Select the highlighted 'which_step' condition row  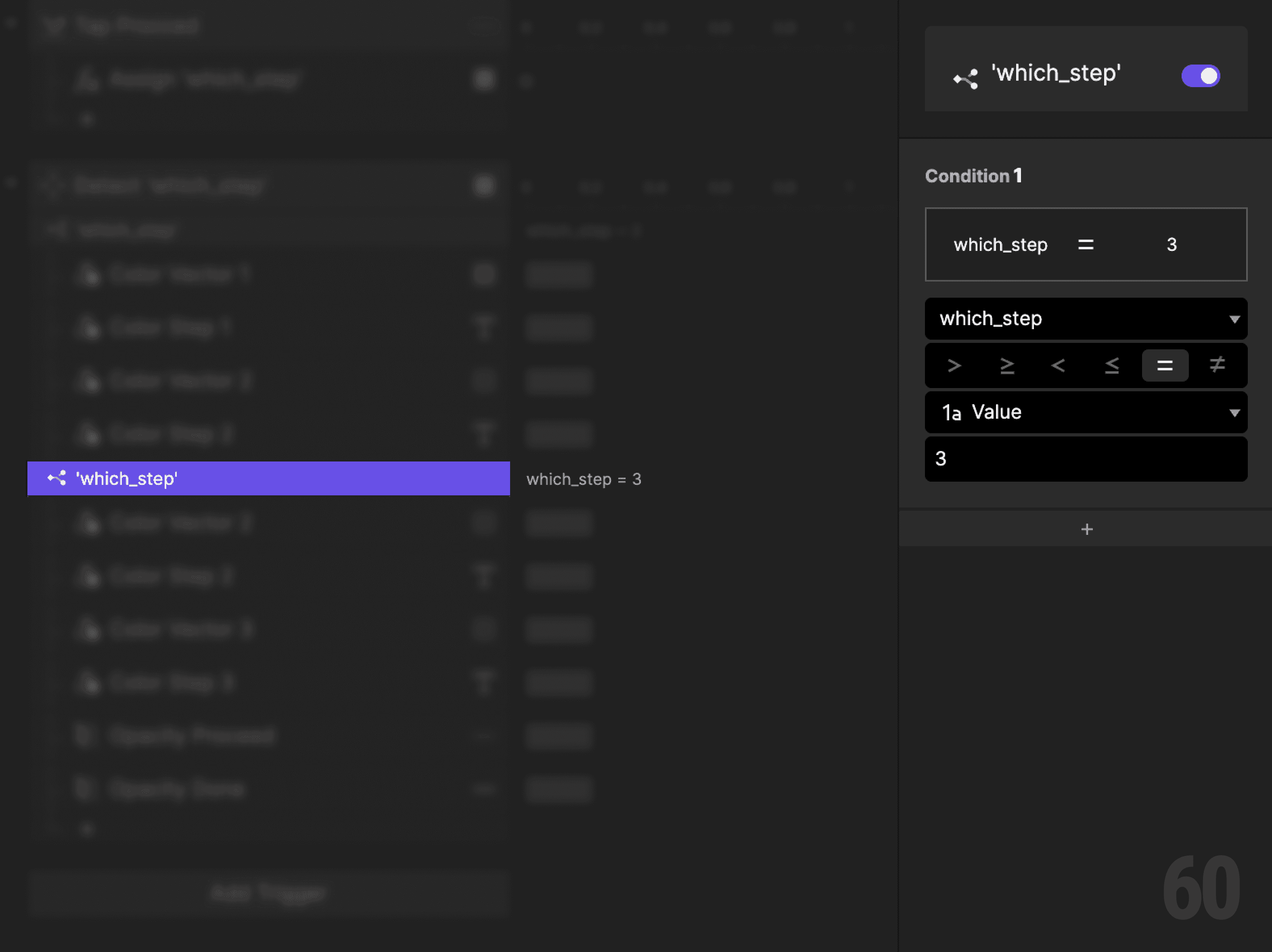point(268,478)
